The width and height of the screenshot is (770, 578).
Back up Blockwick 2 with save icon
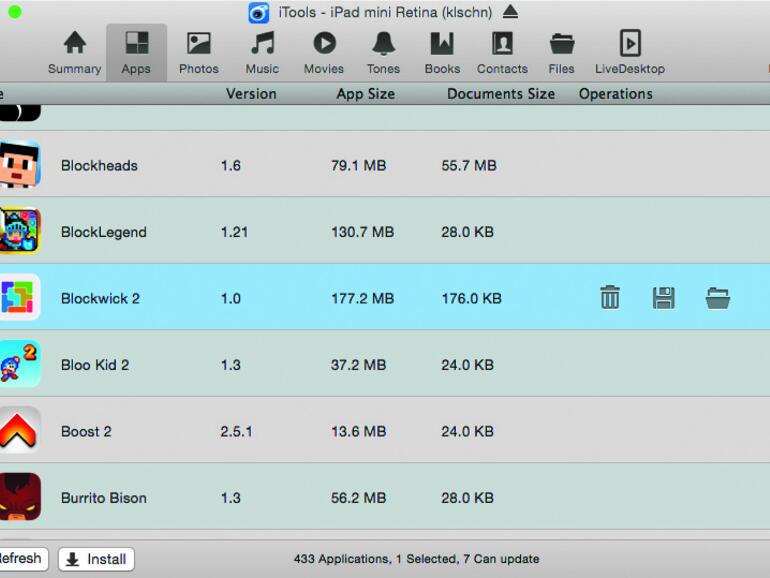pos(664,298)
